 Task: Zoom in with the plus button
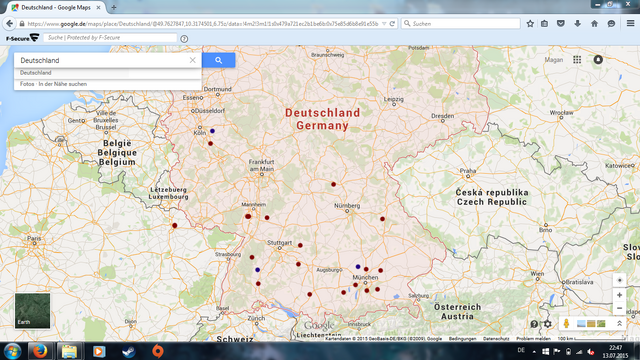click(x=619, y=295)
